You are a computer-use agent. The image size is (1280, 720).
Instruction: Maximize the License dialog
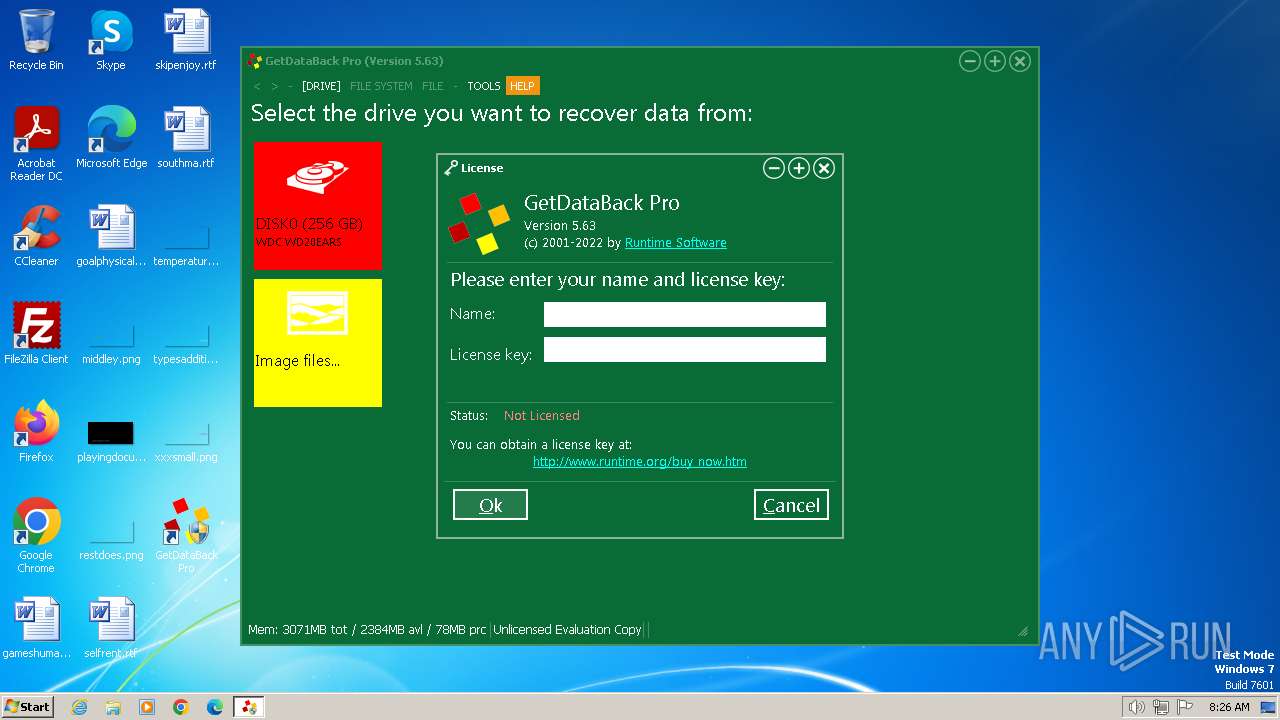[798, 168]
